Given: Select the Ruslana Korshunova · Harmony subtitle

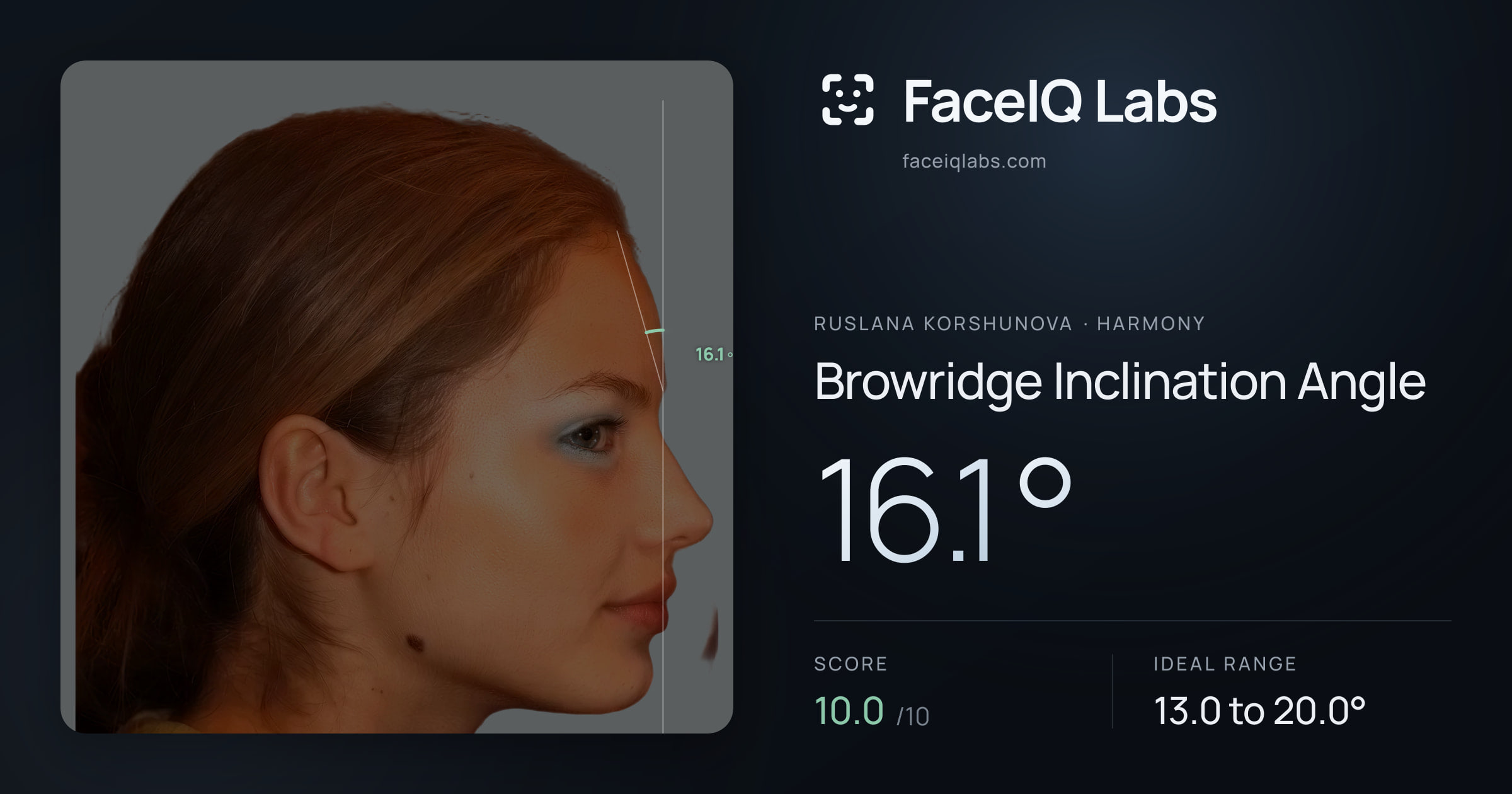Looking at the screenshot, I should (x=1009, y=324).
